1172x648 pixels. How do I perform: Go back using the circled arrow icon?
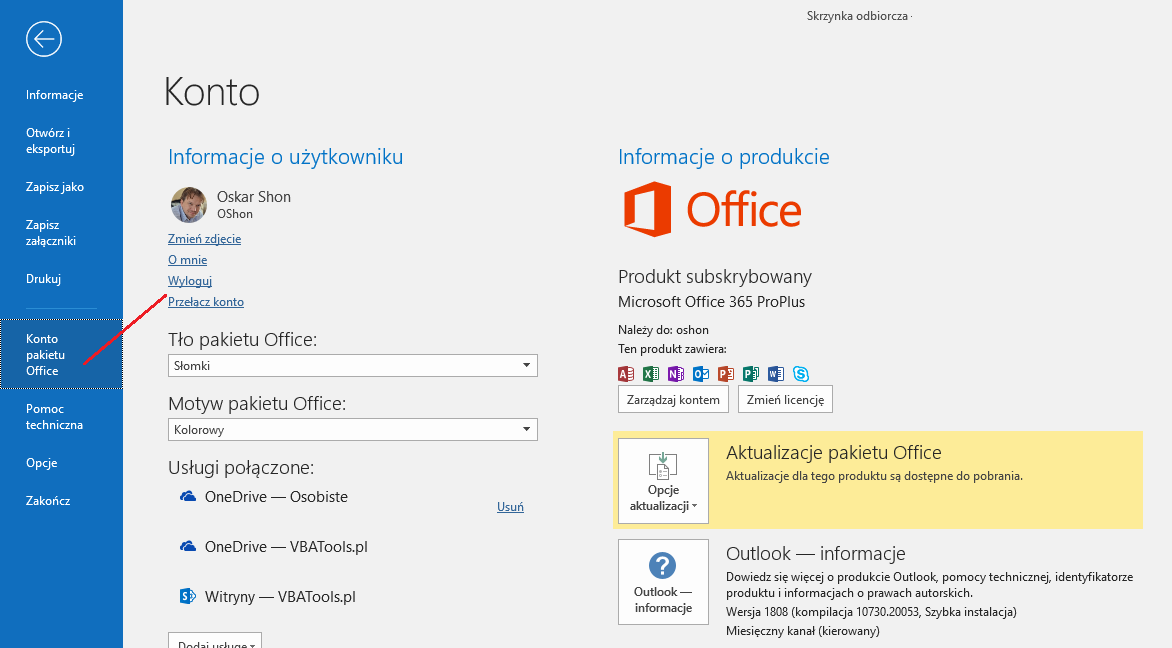[x=43, y=38]
